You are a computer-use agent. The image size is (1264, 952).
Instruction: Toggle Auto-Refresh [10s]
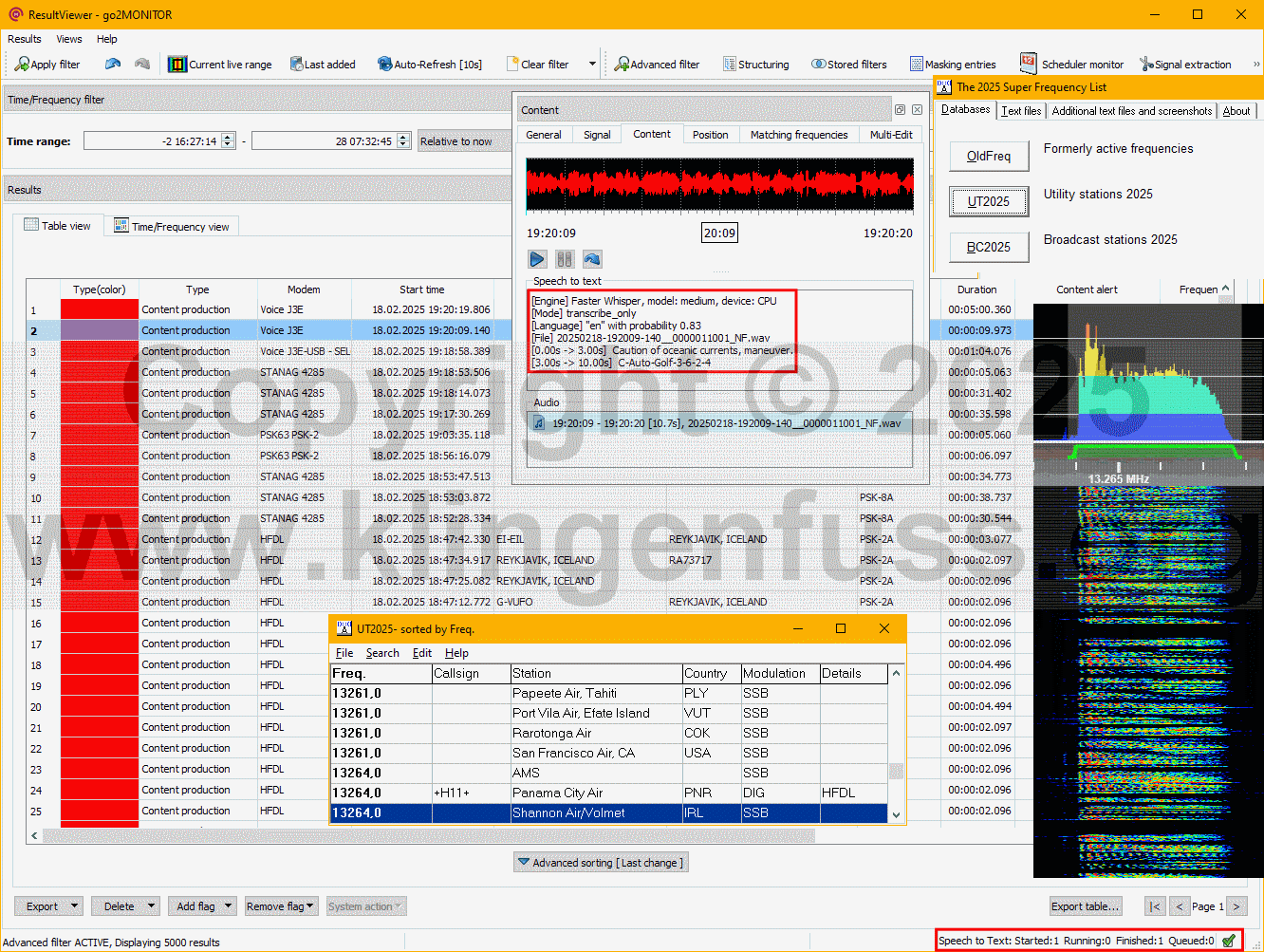coord(429,65)
